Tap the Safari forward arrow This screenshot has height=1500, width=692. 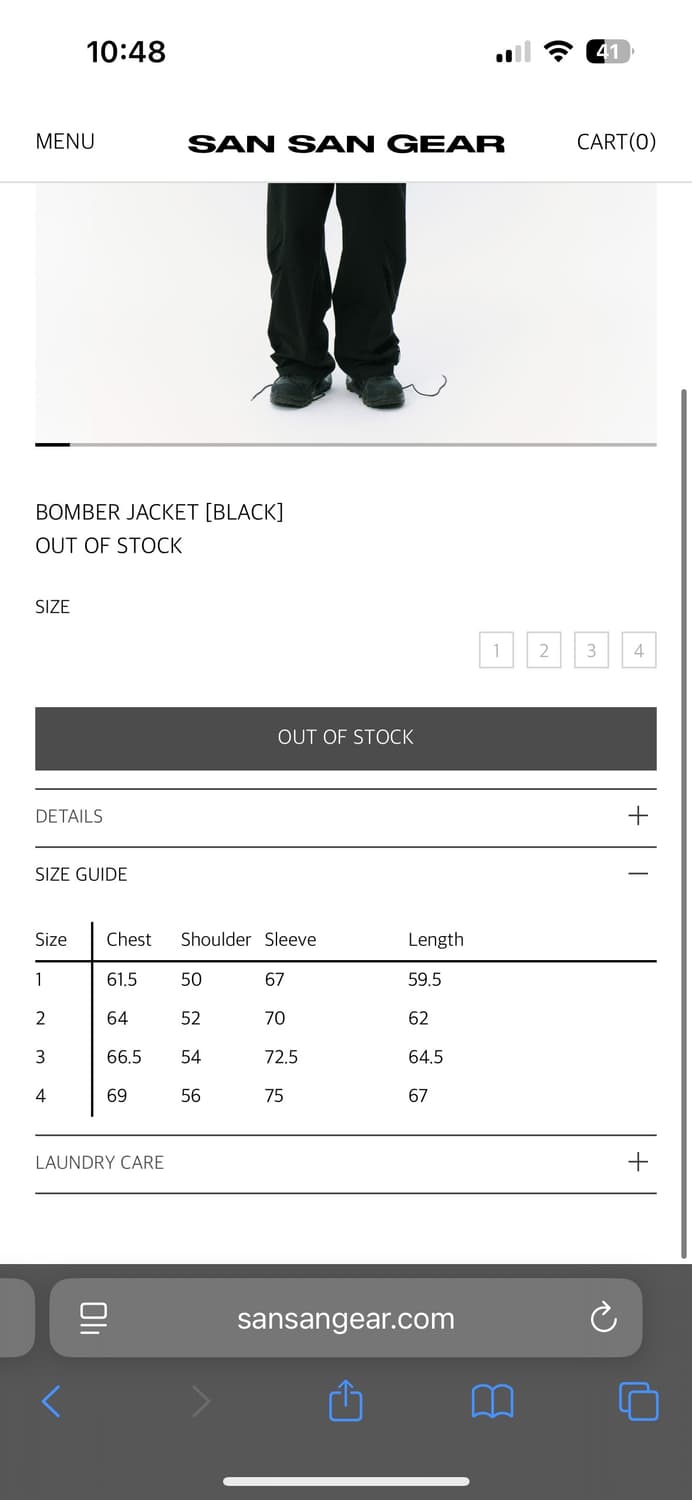point(201,1401)
